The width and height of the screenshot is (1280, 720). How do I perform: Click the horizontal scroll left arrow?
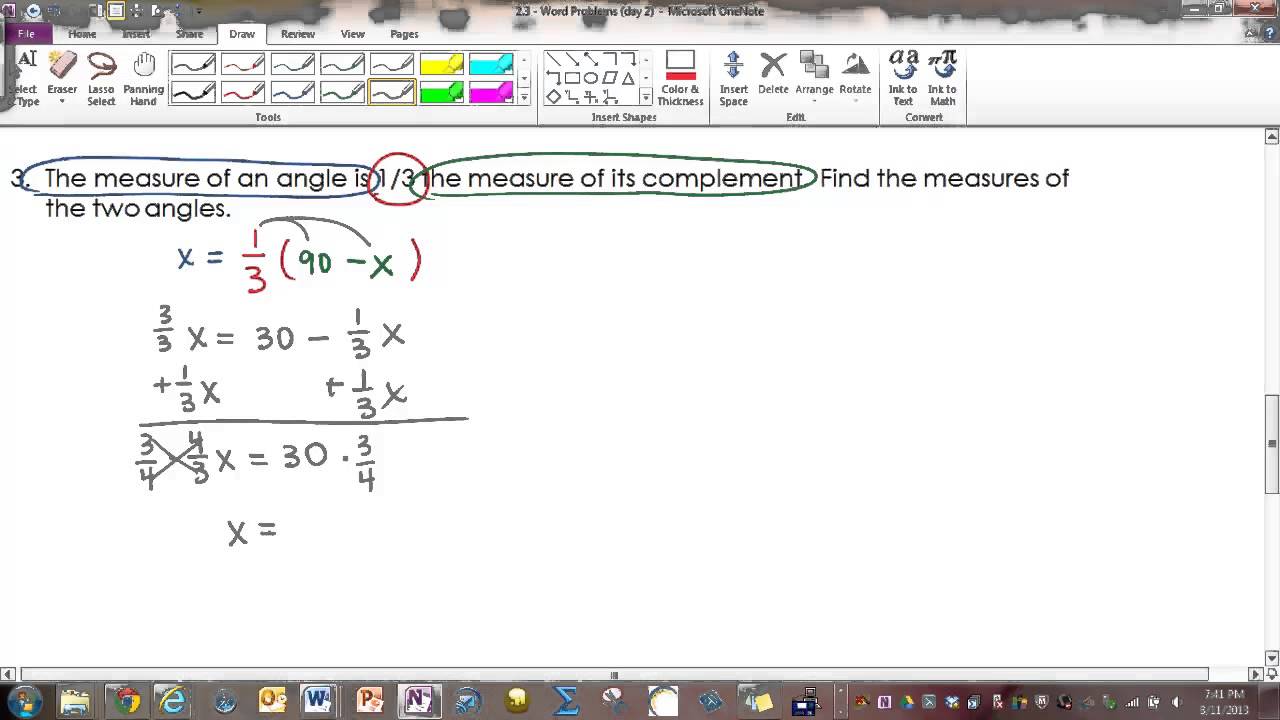point(9,674)
